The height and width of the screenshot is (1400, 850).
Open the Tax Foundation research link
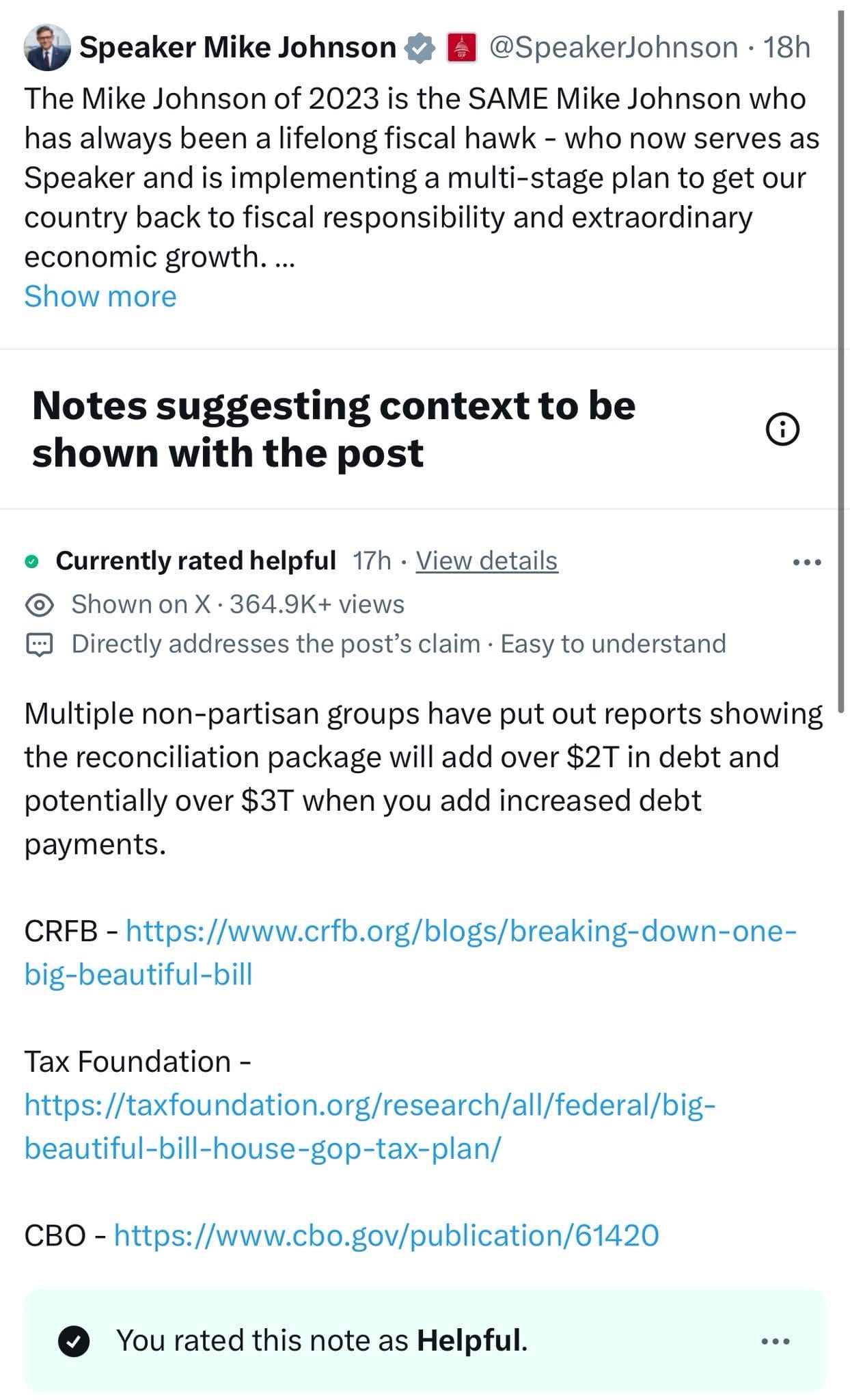tap(370, 1127)
